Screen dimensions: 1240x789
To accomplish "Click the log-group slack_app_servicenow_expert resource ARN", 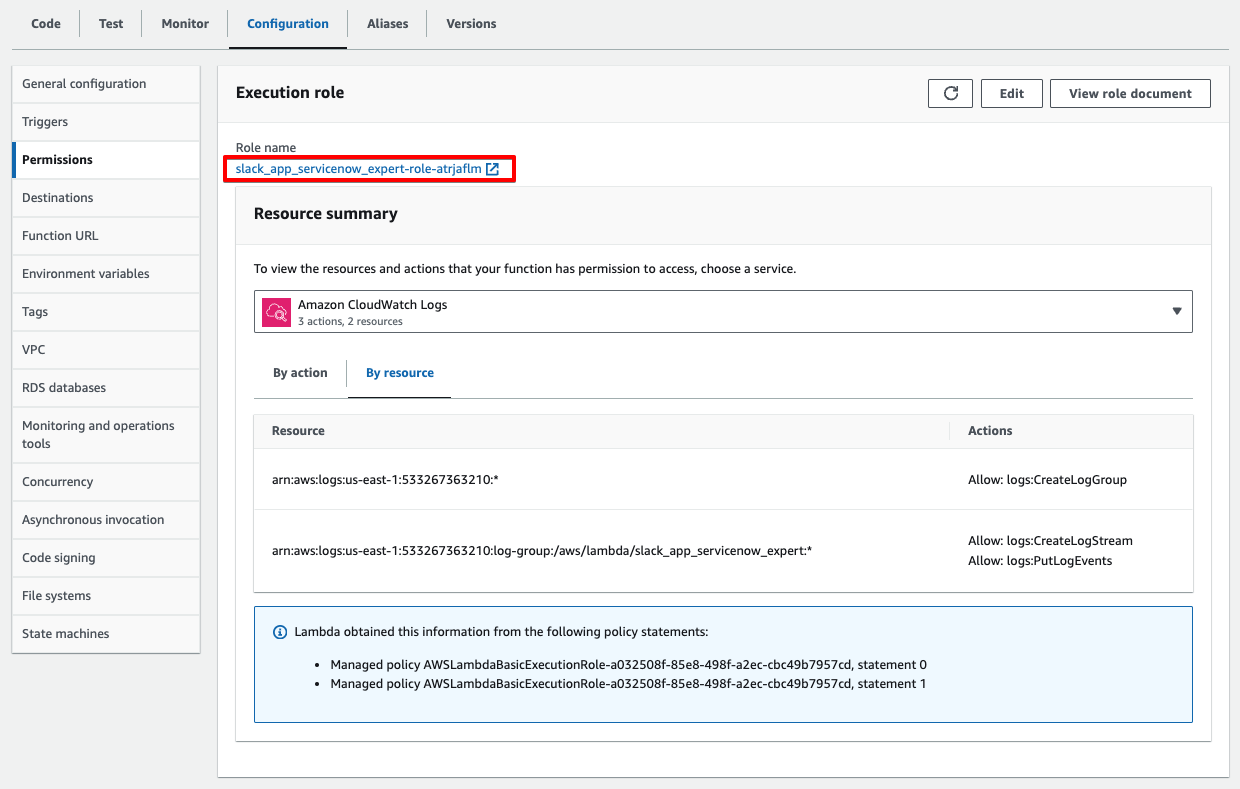I will [x=542, y=551].
